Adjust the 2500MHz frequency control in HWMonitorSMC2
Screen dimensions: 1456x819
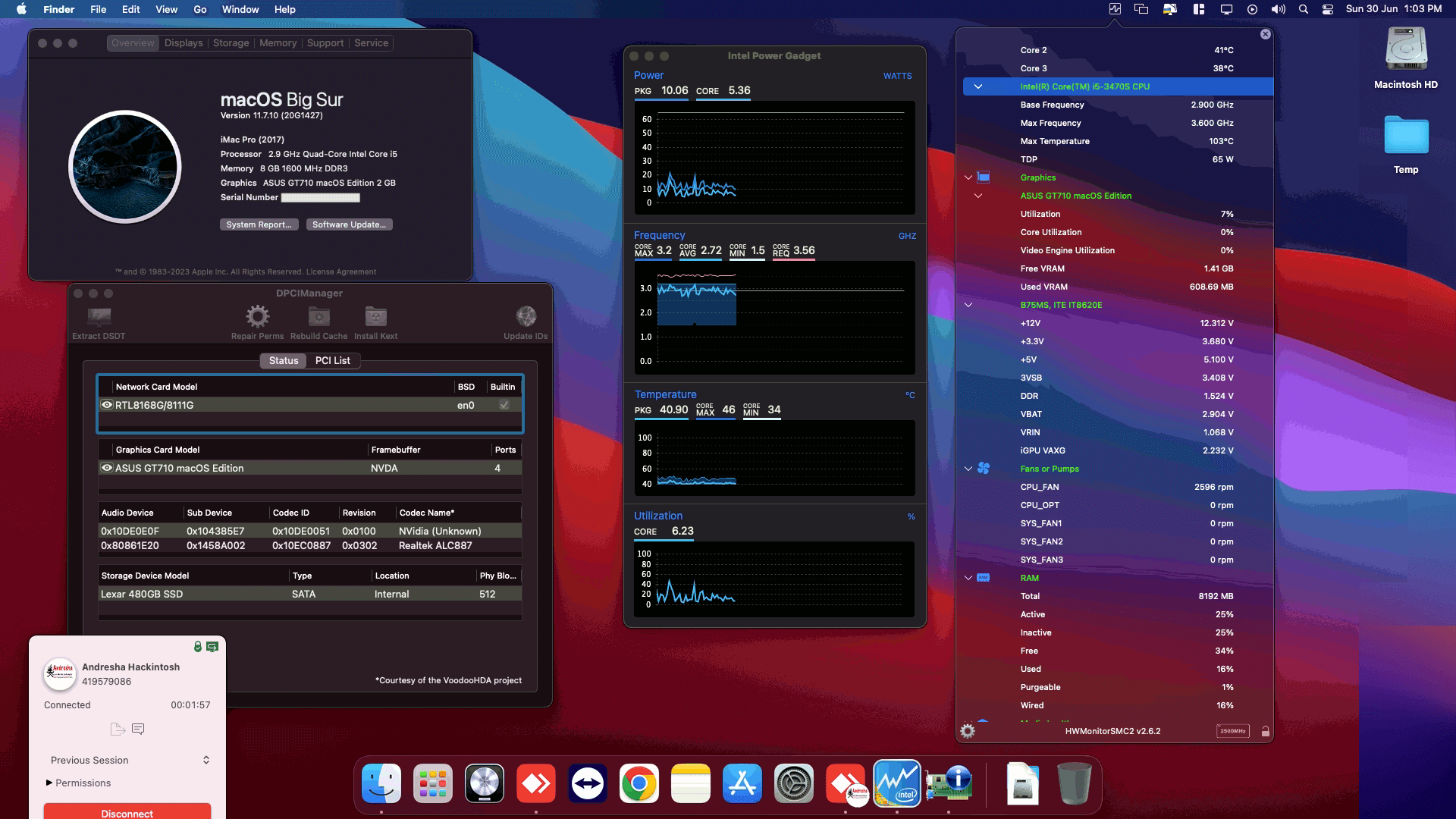point(1231,731)
